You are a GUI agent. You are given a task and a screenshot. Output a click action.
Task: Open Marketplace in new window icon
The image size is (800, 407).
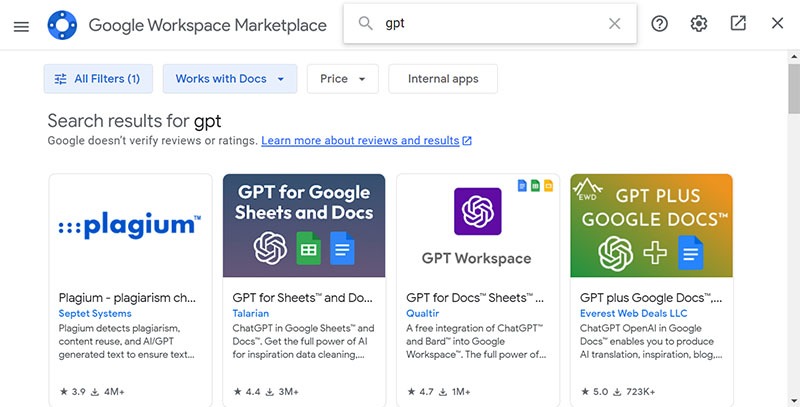tap(738, 23)
